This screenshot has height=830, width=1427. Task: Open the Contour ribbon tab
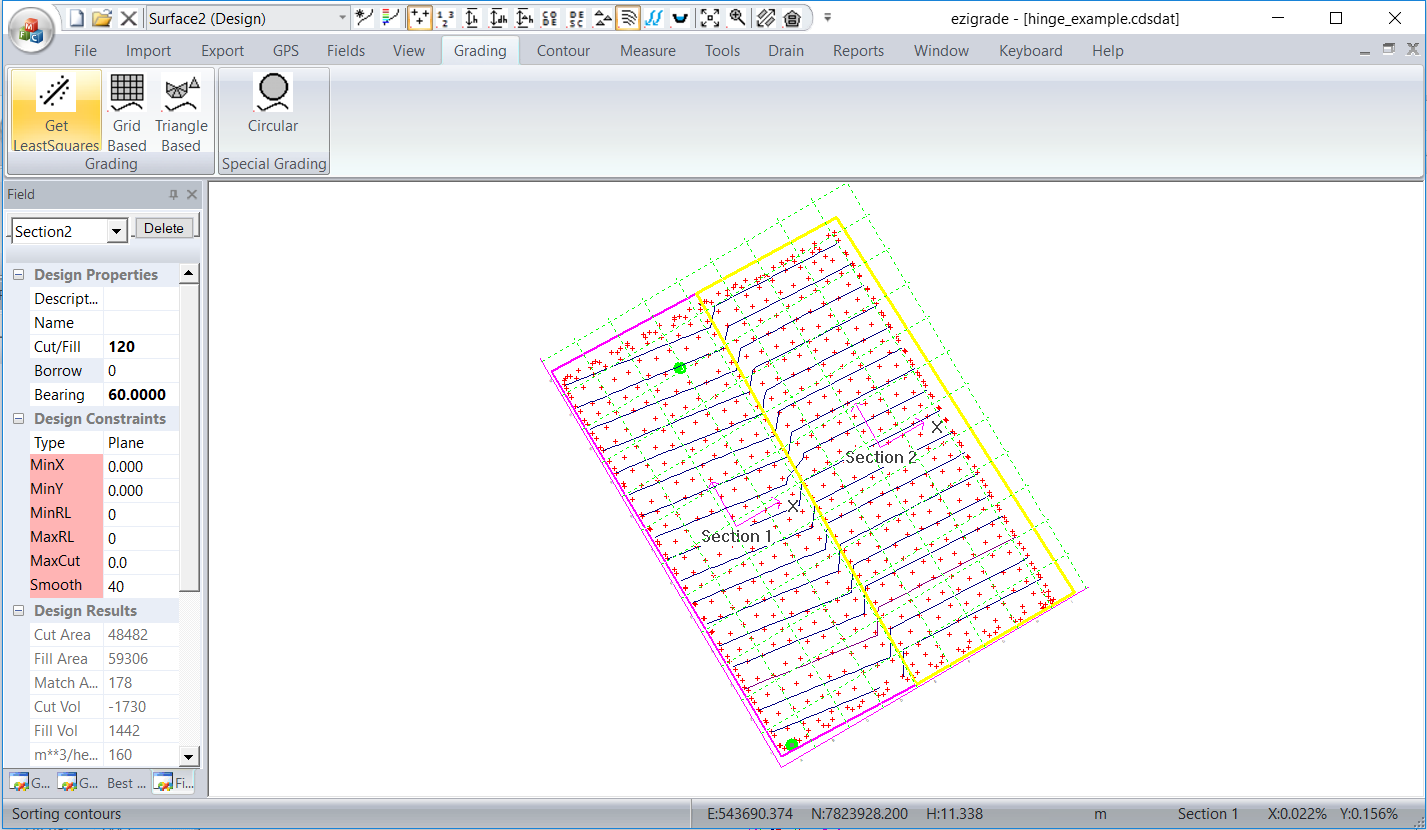click(563, 51)
